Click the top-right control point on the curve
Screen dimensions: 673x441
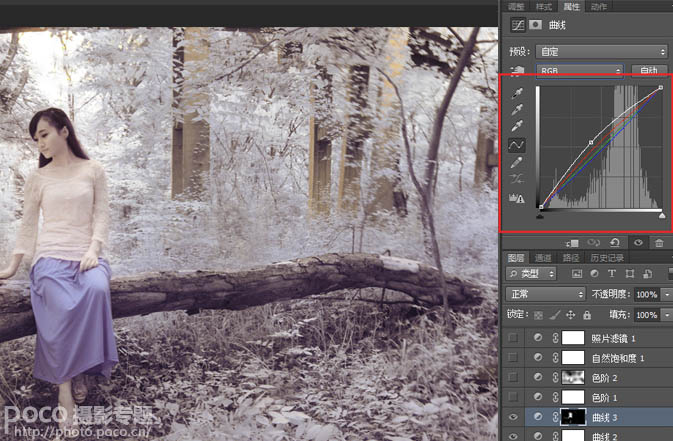(661, 88)
